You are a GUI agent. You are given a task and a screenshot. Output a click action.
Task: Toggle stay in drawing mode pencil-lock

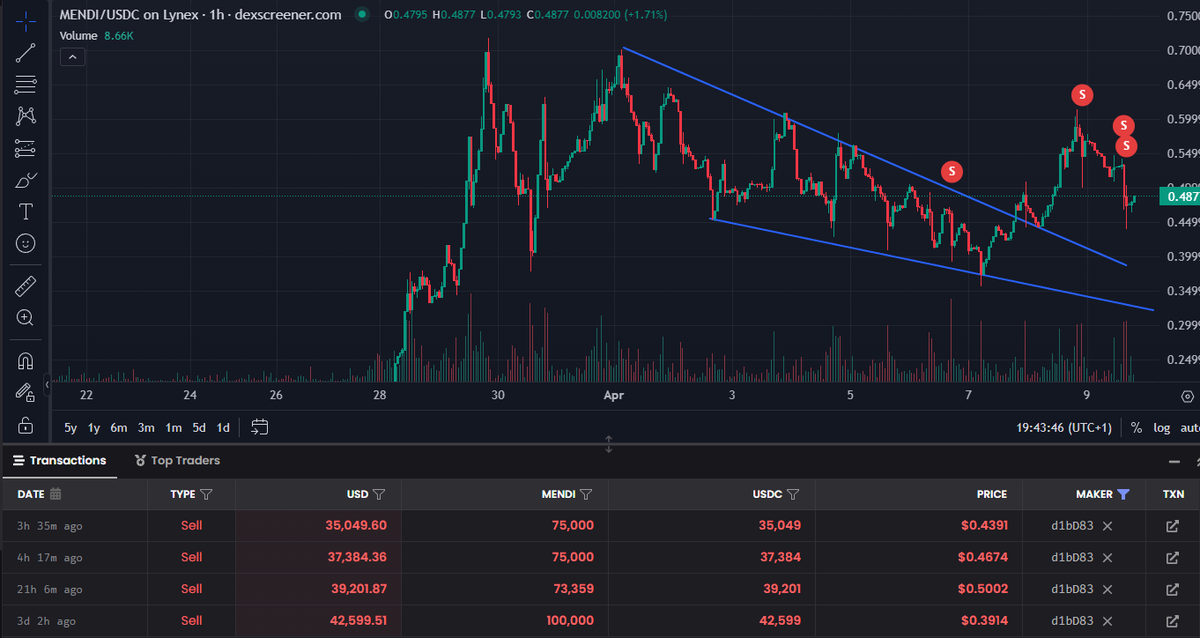click(26, 393)
